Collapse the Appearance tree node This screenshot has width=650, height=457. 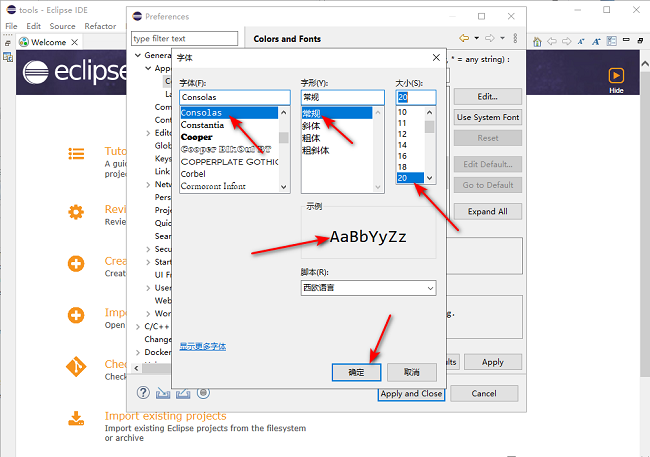click(148, 68)
